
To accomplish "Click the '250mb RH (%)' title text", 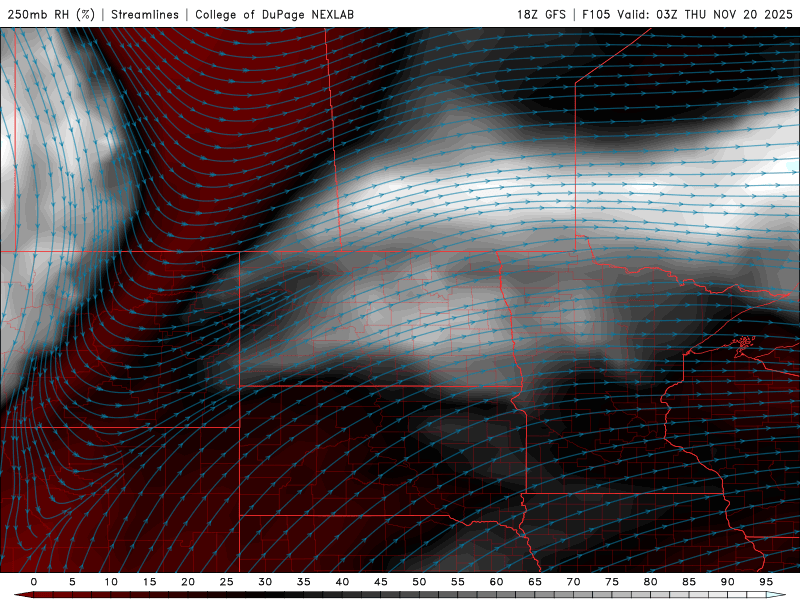I will point(51,14).
